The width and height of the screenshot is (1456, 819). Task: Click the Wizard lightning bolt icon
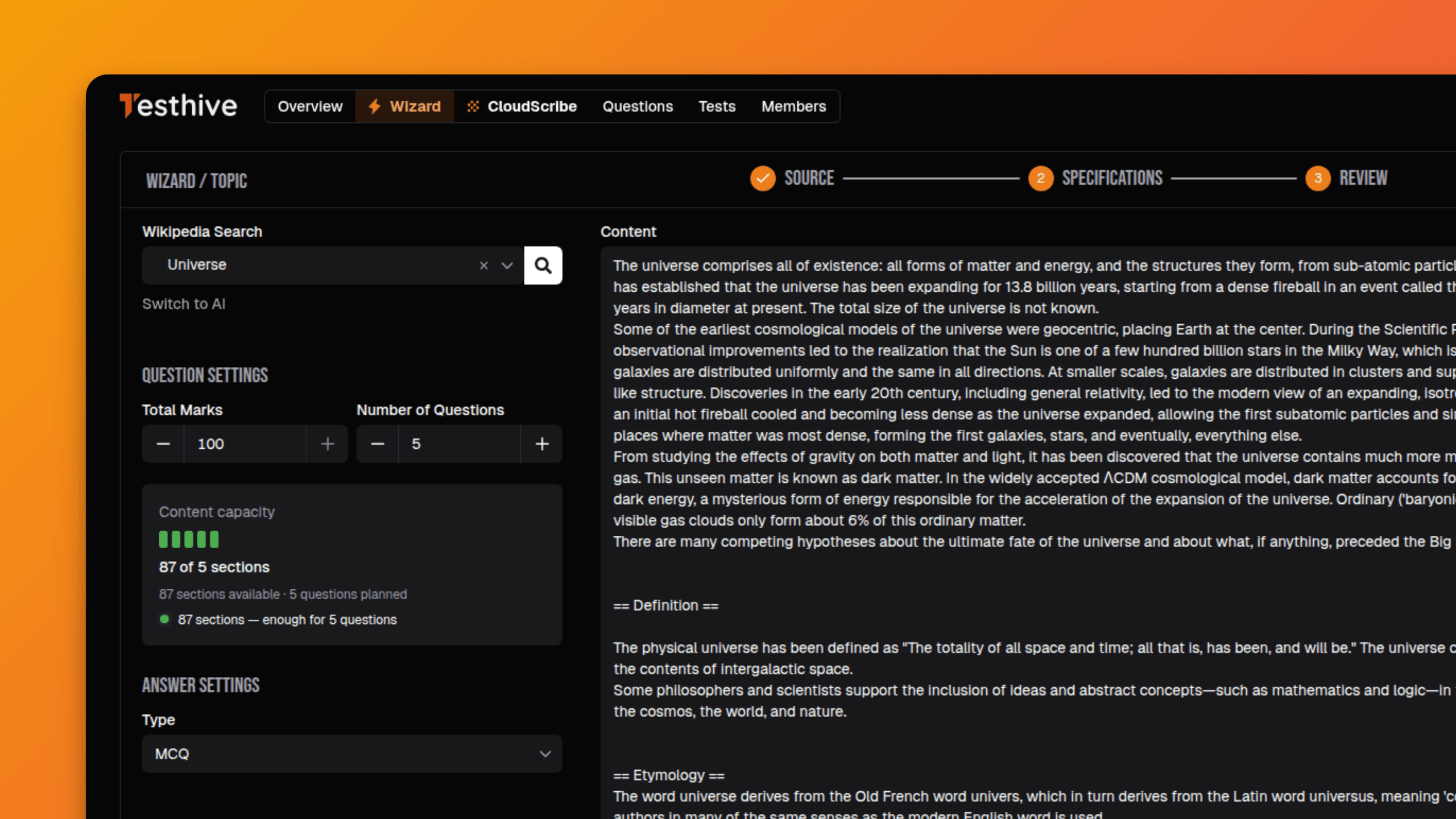point(374,106)
